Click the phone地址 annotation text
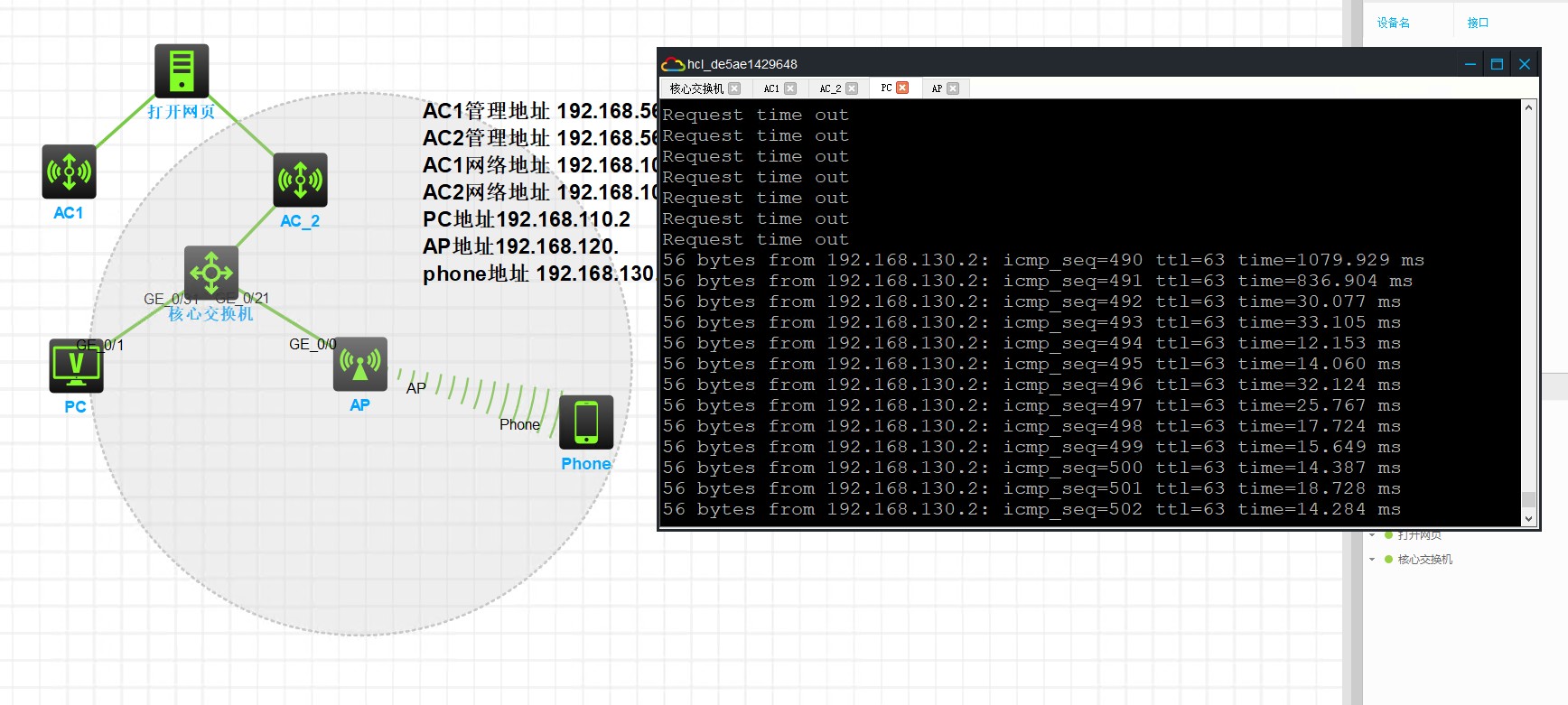 click(x=539, y=274)
